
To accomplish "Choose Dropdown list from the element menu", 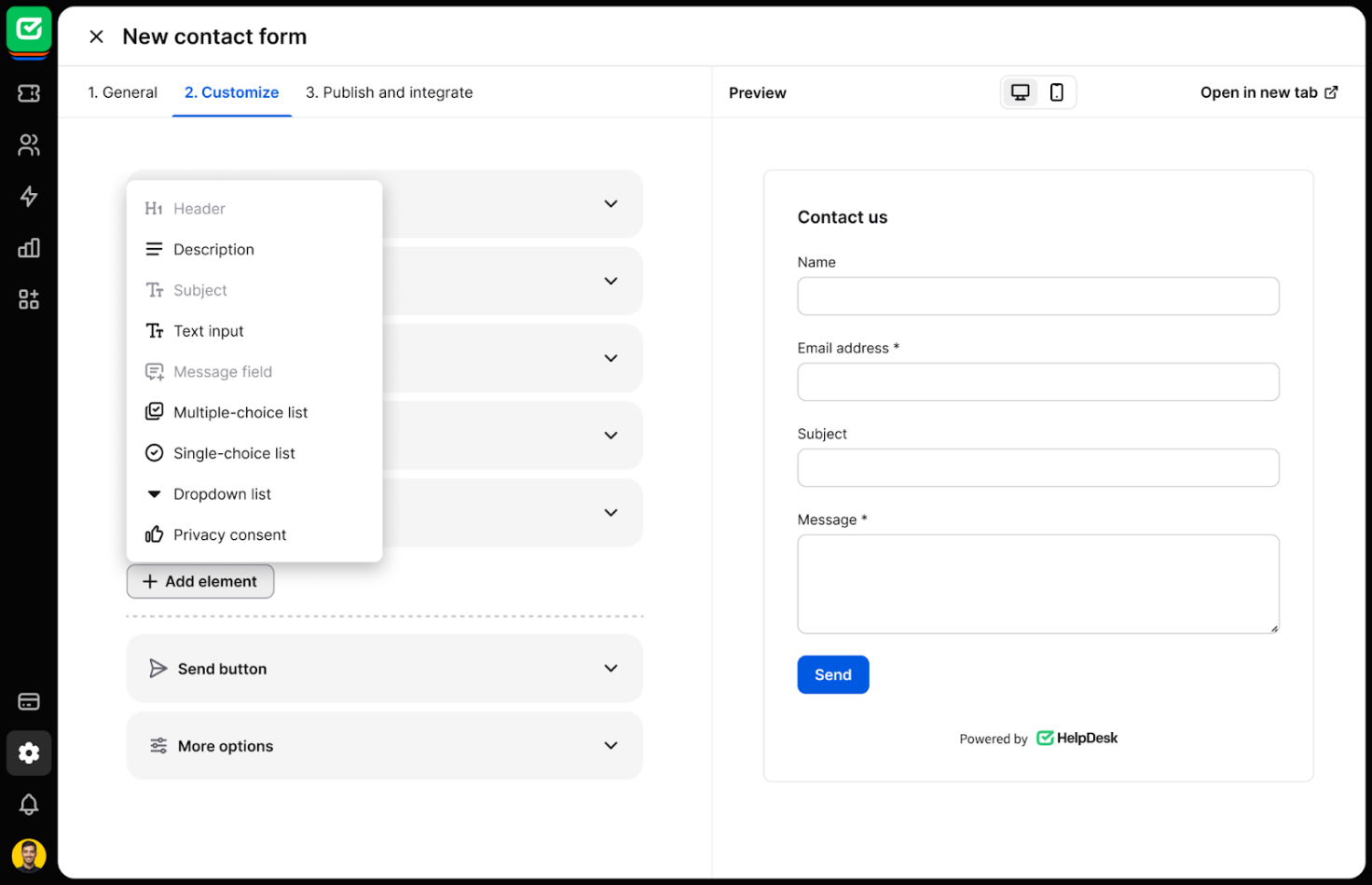I will (x=254, y=494).
